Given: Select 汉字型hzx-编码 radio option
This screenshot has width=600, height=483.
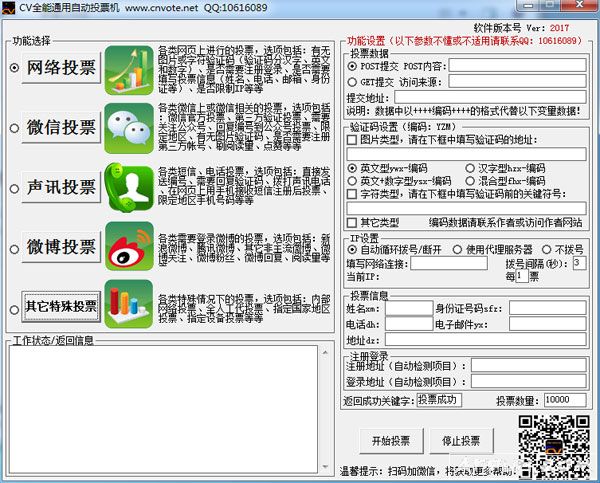Looking at the screenshot, I should (471, 167).
